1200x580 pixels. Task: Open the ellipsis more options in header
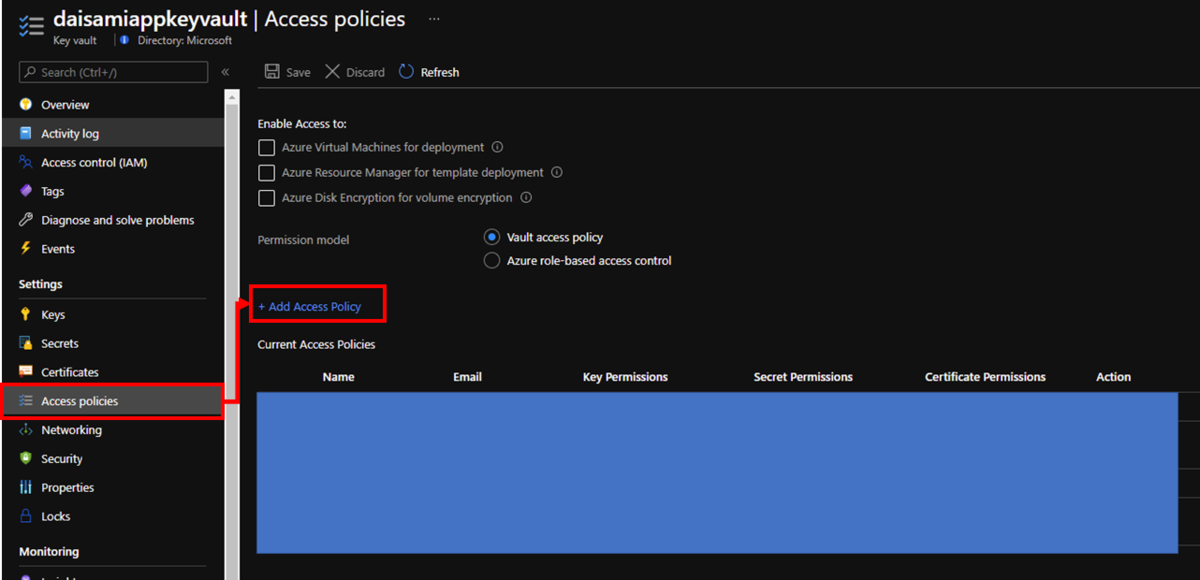click(x=434, y=19)
